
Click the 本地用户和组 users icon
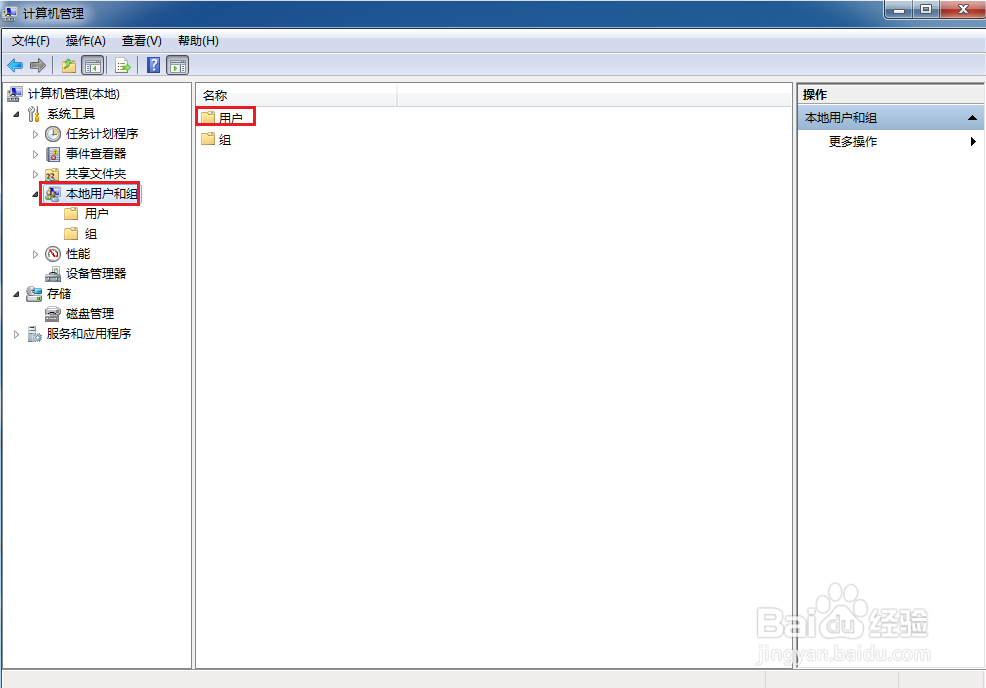pyautogui.click(x=53, y=194)
